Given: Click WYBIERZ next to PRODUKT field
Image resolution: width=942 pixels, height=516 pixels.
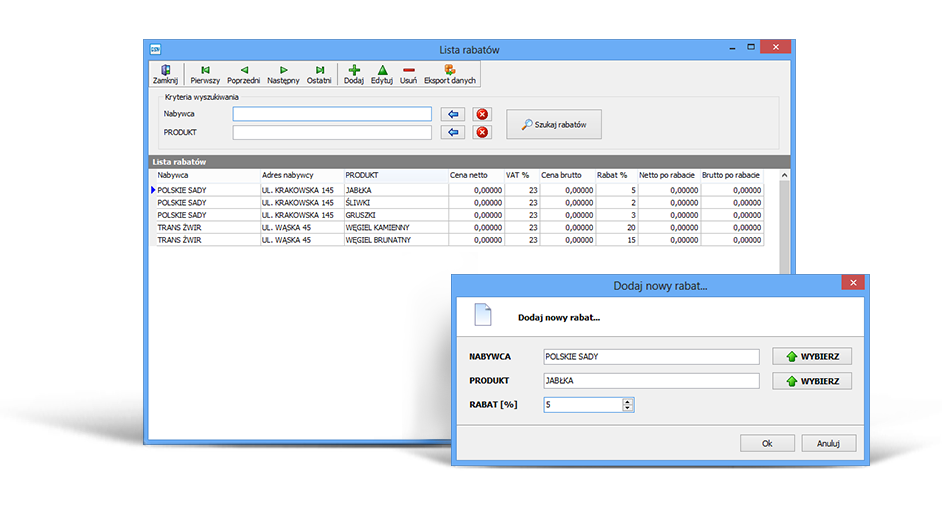Looking at the screenshot, I should (x=811, y=381).
